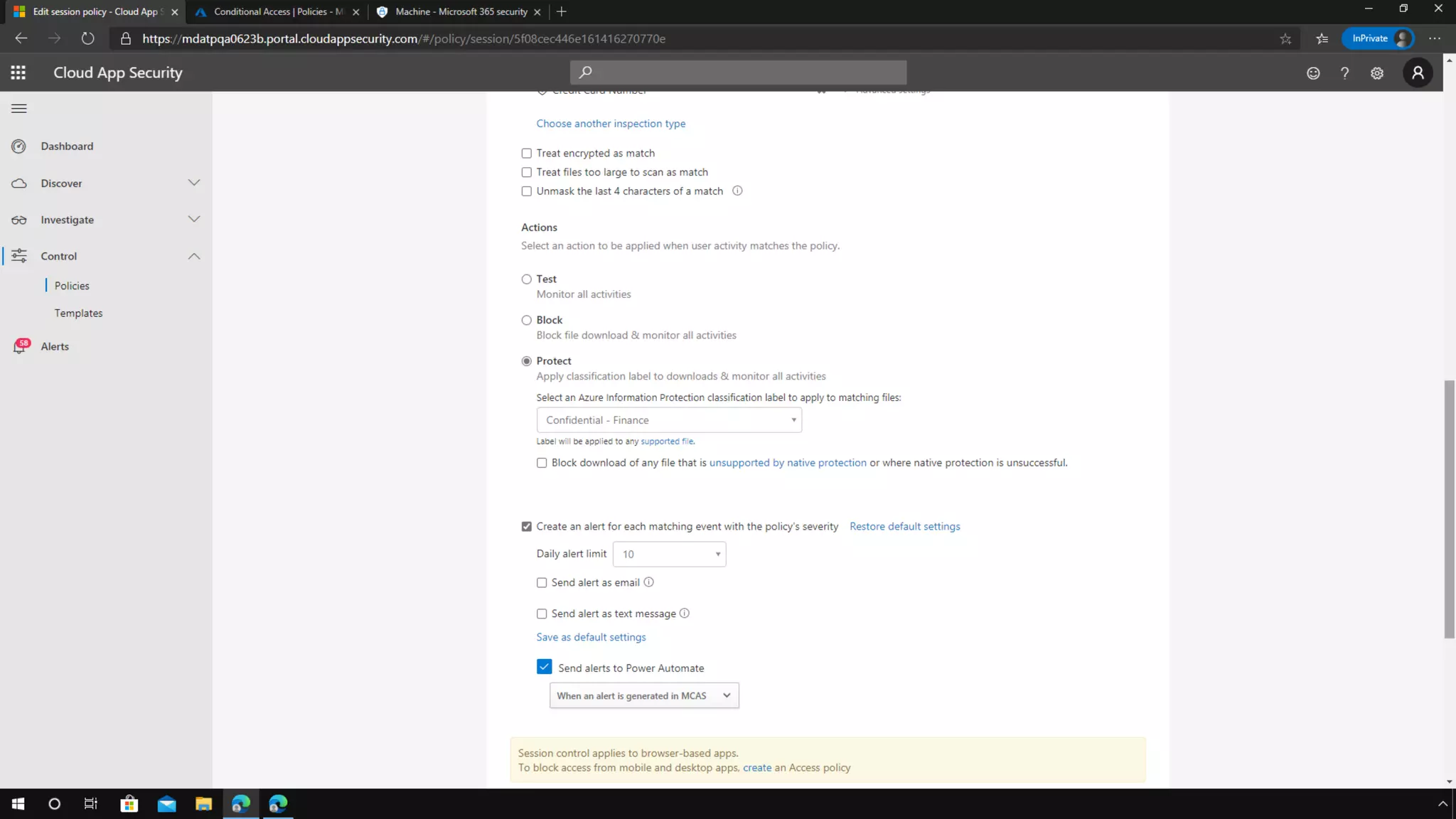Show hidden system tray icons
Screen dimensions: 1456x819
(x=1442, y=804)
